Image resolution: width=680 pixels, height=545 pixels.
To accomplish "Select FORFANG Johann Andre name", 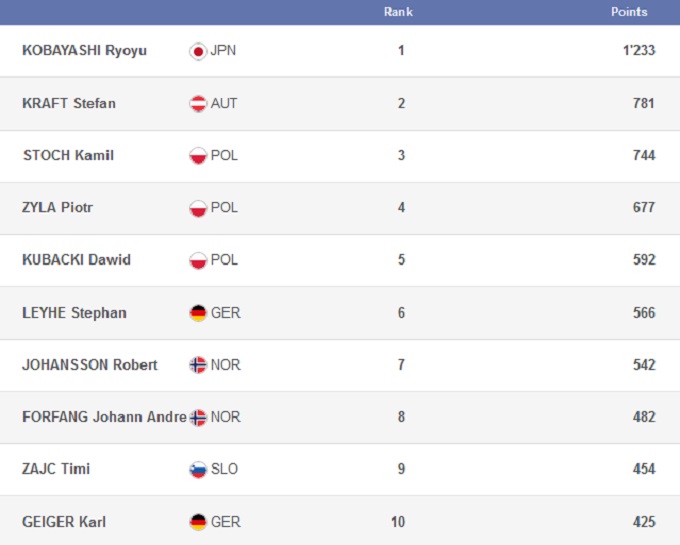I will (103, 417).
